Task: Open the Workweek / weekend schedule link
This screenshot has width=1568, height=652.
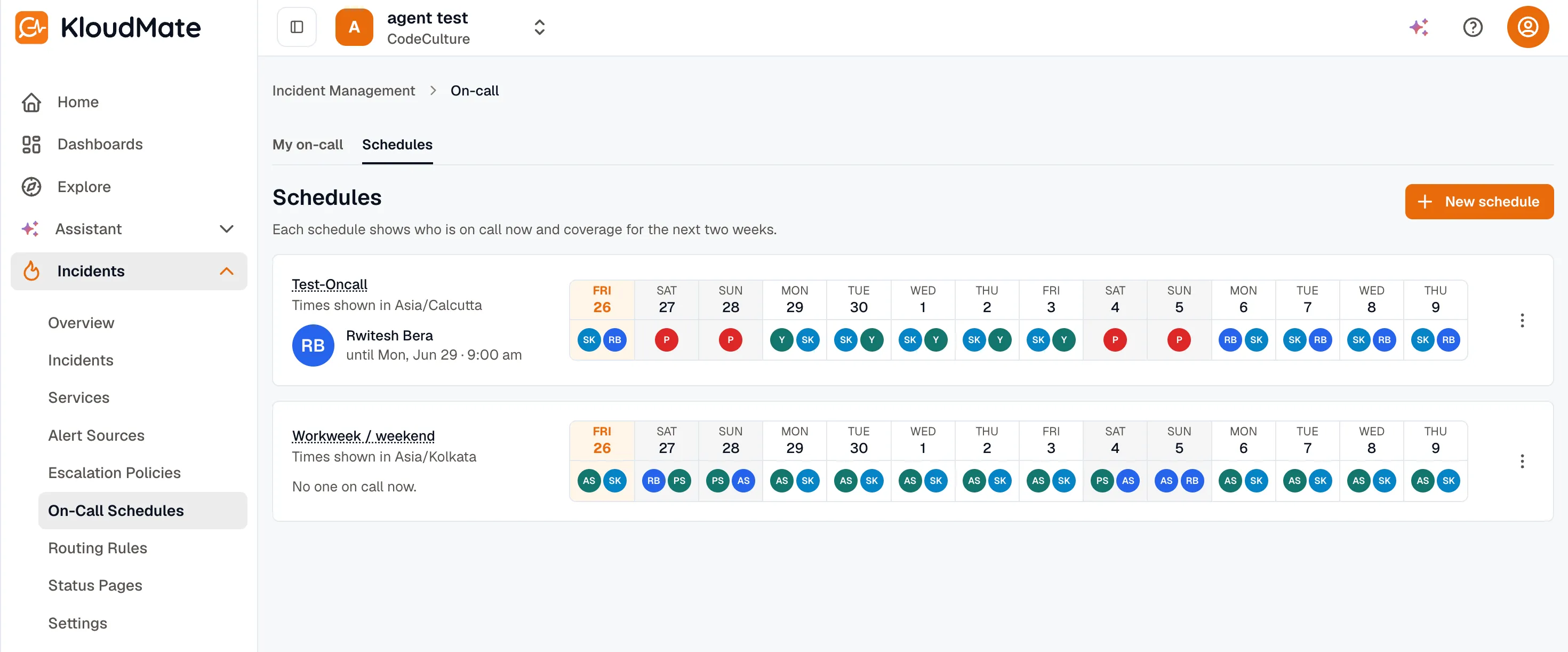Action: coord(363,436)
